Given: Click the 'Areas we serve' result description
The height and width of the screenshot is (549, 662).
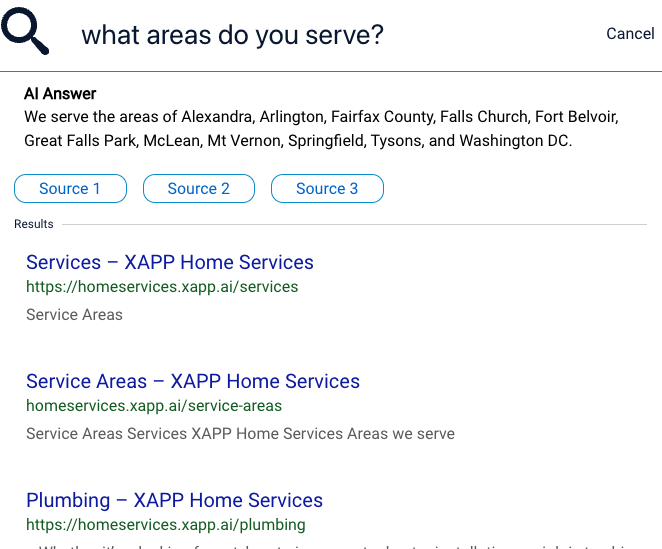Looking at the screenshot, I should coord(240,434).
